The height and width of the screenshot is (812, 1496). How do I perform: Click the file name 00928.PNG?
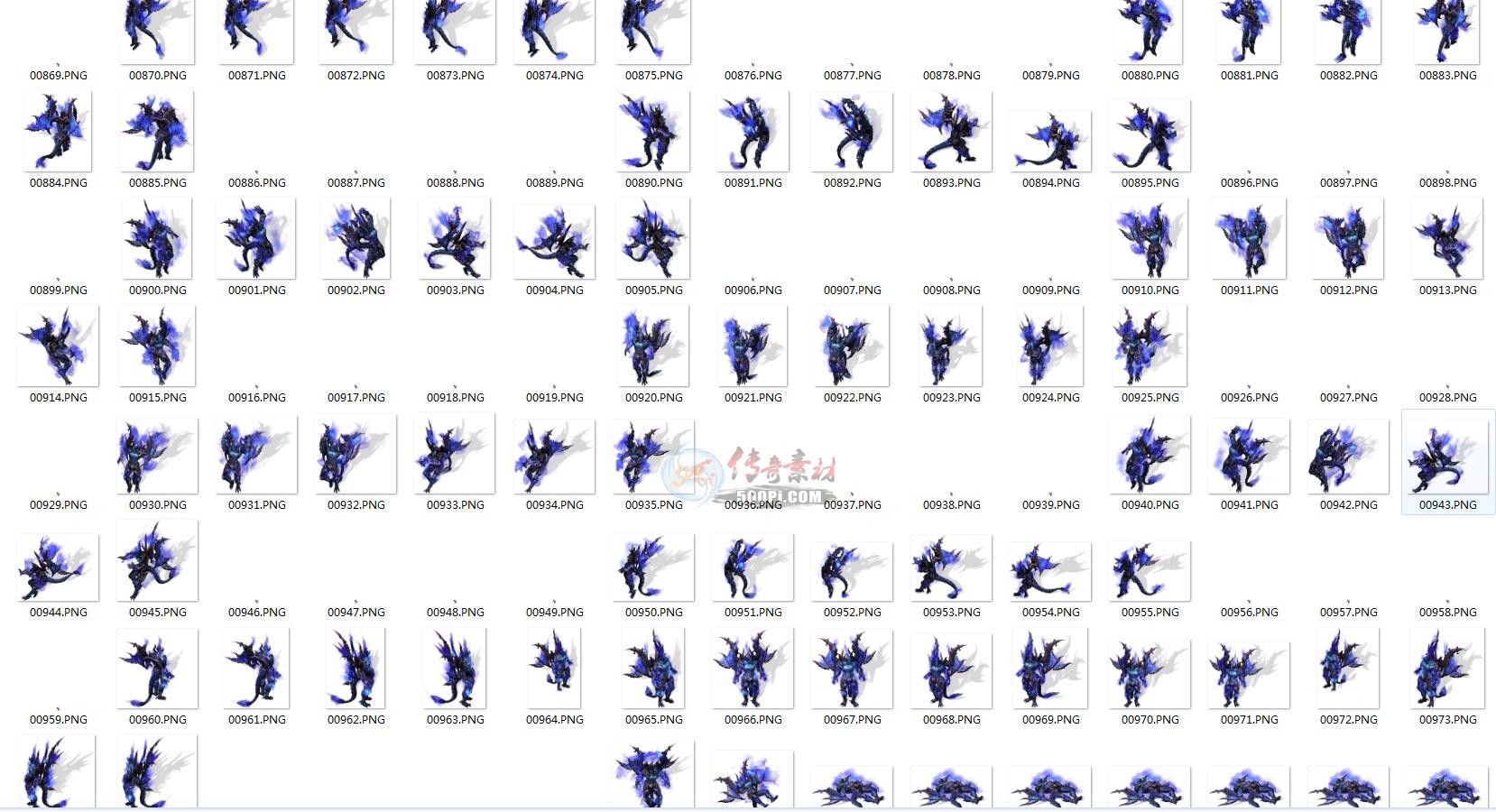pos(1448,398)
